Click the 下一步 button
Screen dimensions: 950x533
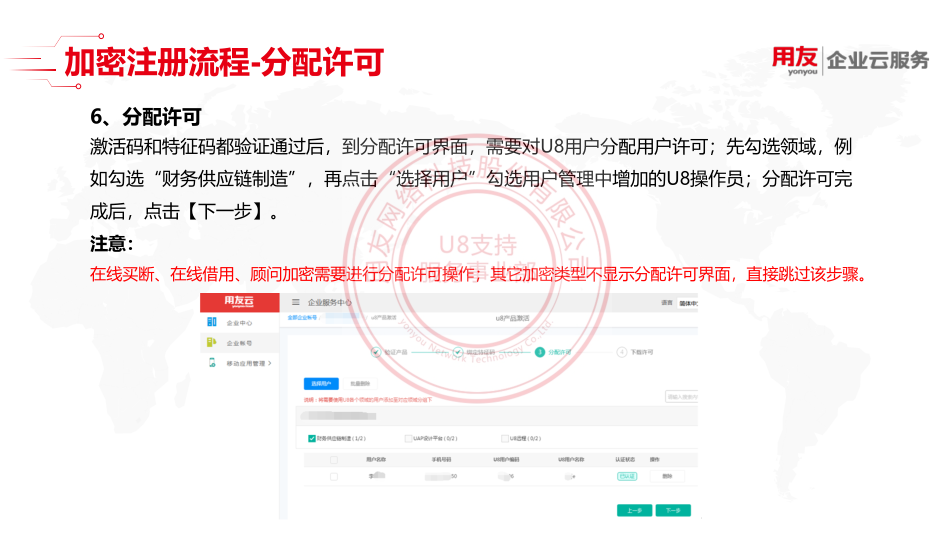tap(673, 511)
